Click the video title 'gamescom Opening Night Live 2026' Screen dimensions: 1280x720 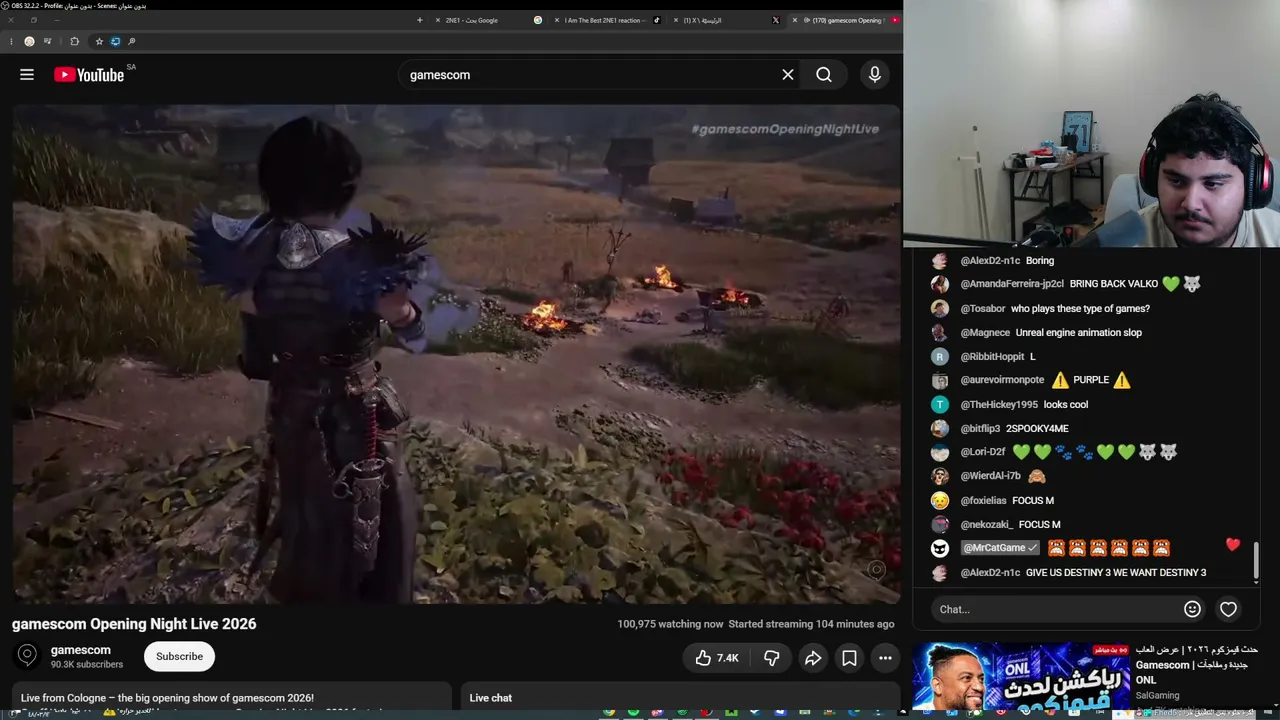134,624
